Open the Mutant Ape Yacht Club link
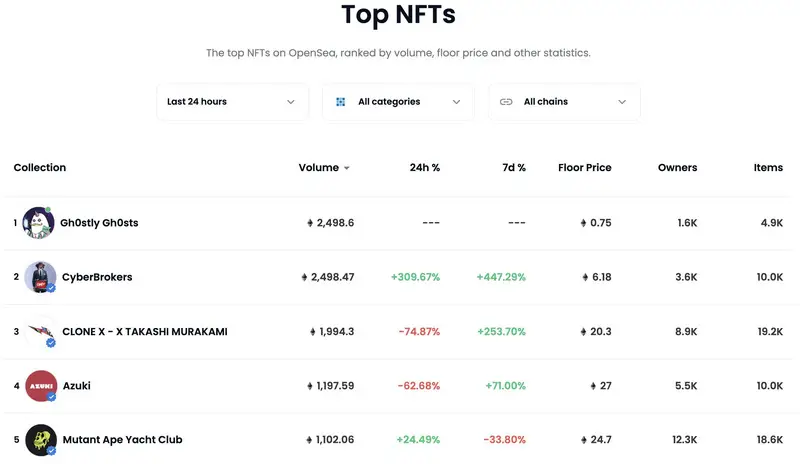 pos(122,439)
